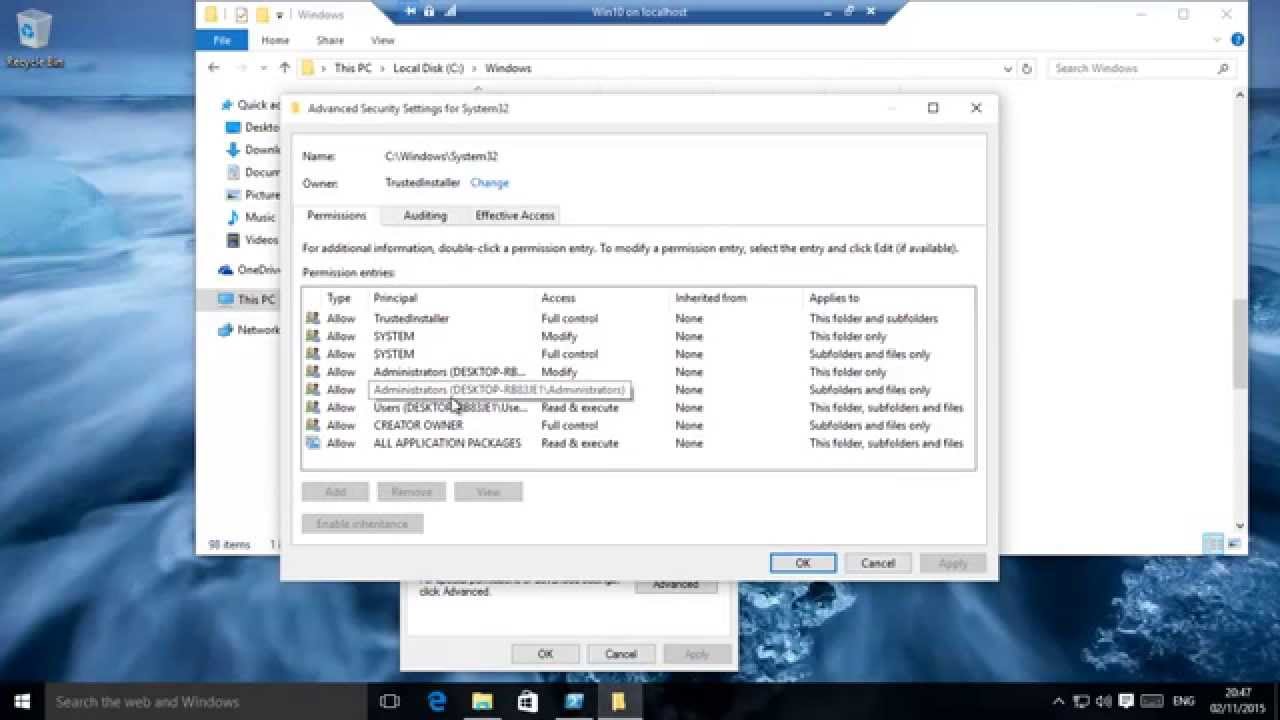This screenshot has height=720, width=1280.
Task: Open the Share ribbon tab
Action: point(330,40)
